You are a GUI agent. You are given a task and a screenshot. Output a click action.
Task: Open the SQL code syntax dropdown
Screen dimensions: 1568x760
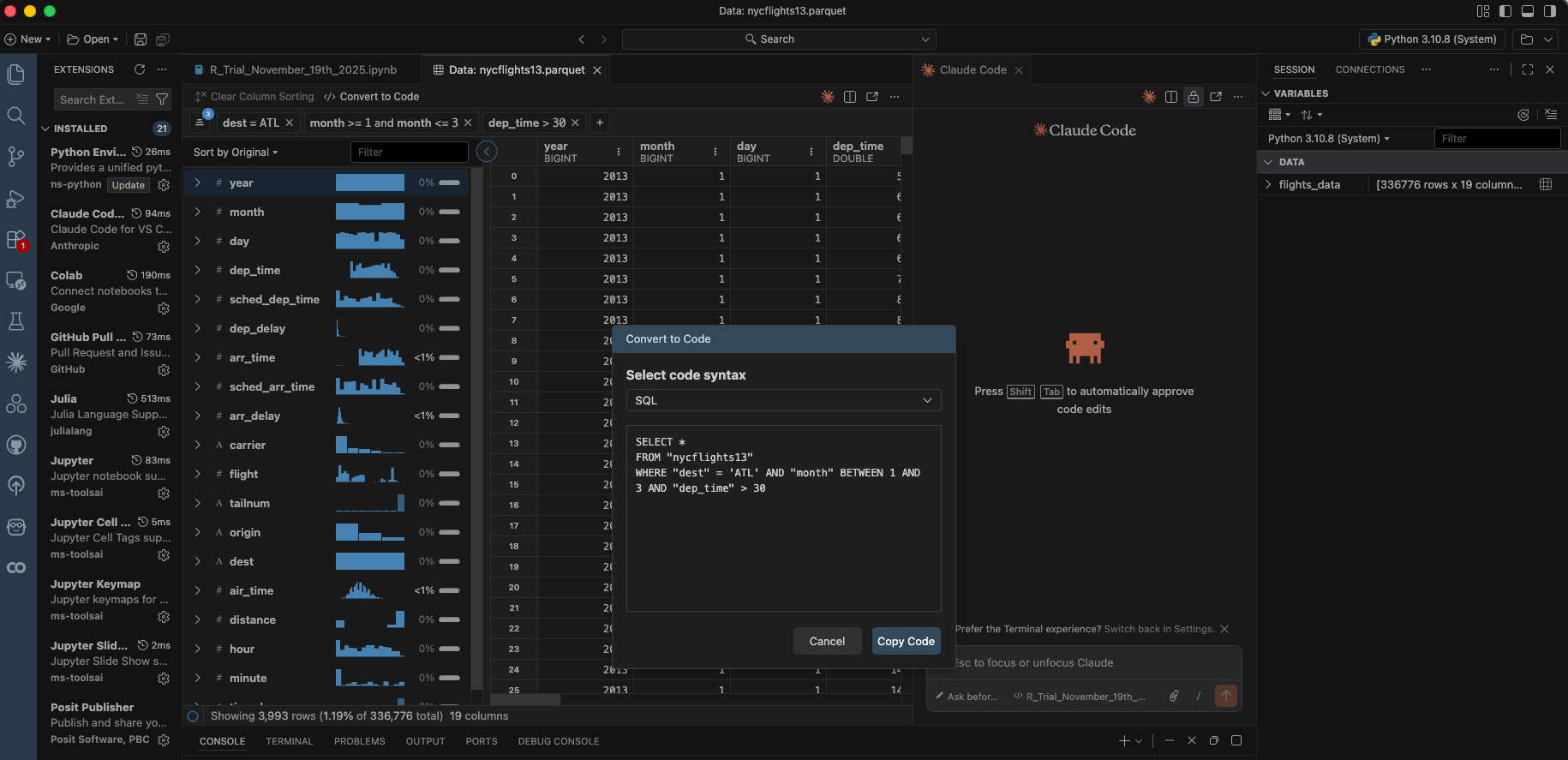coord(783,400)
